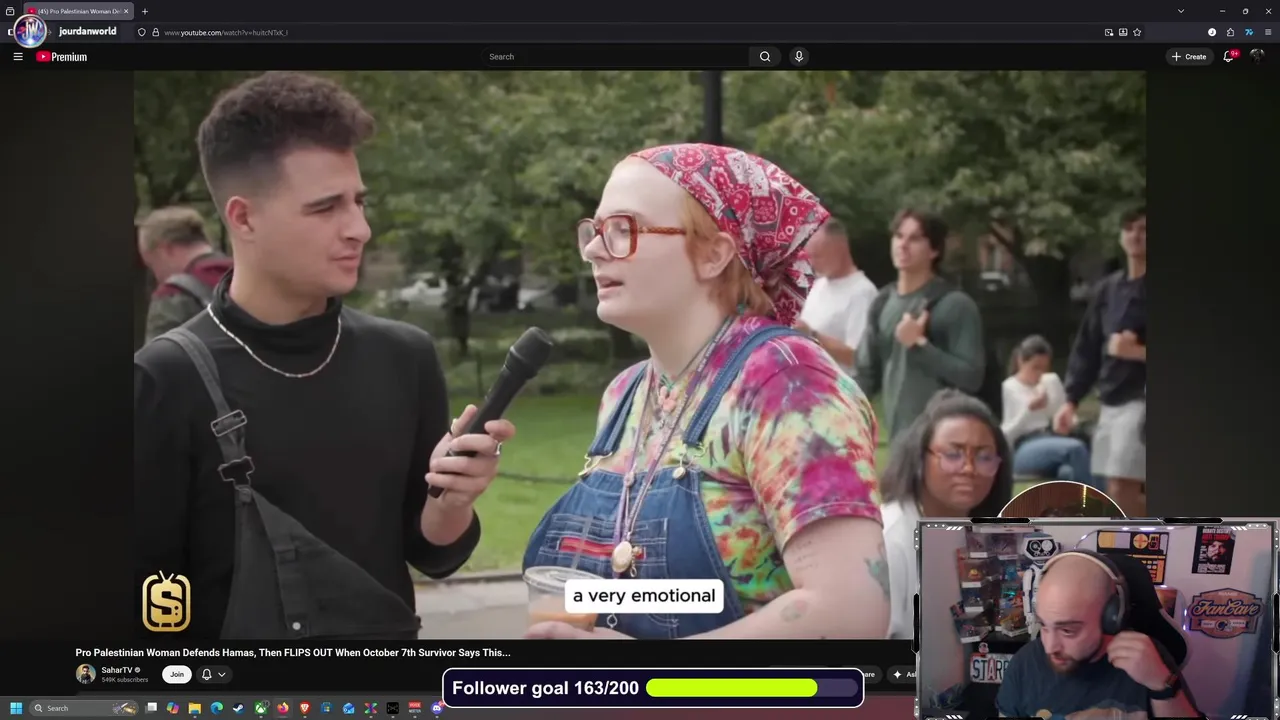The height and width of the screenshot is (720, 1280).
Task: Click the Windows taskbar Search box
Action: (84, 708)
